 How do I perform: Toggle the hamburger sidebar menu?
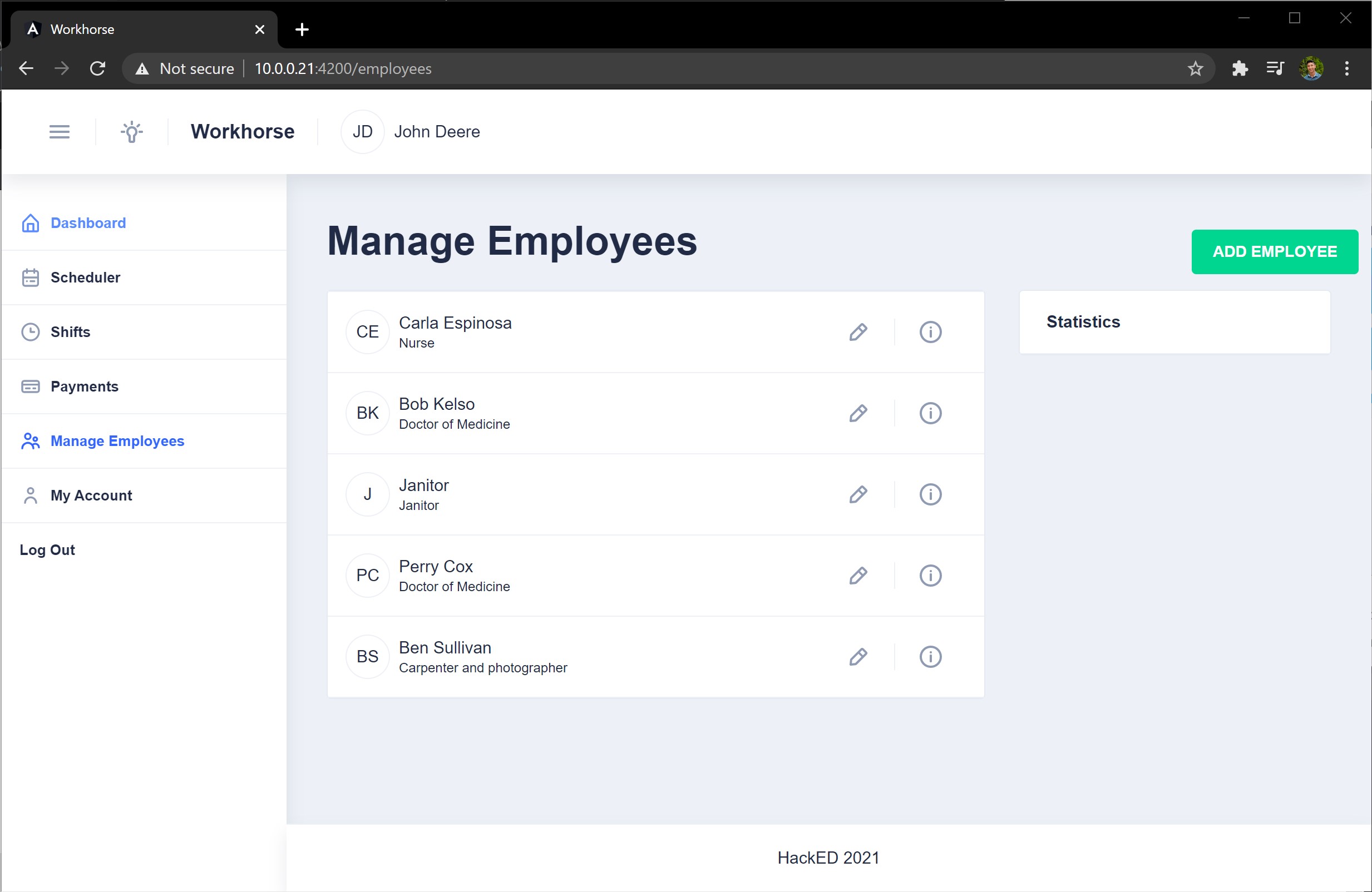(x=60, y=132)
